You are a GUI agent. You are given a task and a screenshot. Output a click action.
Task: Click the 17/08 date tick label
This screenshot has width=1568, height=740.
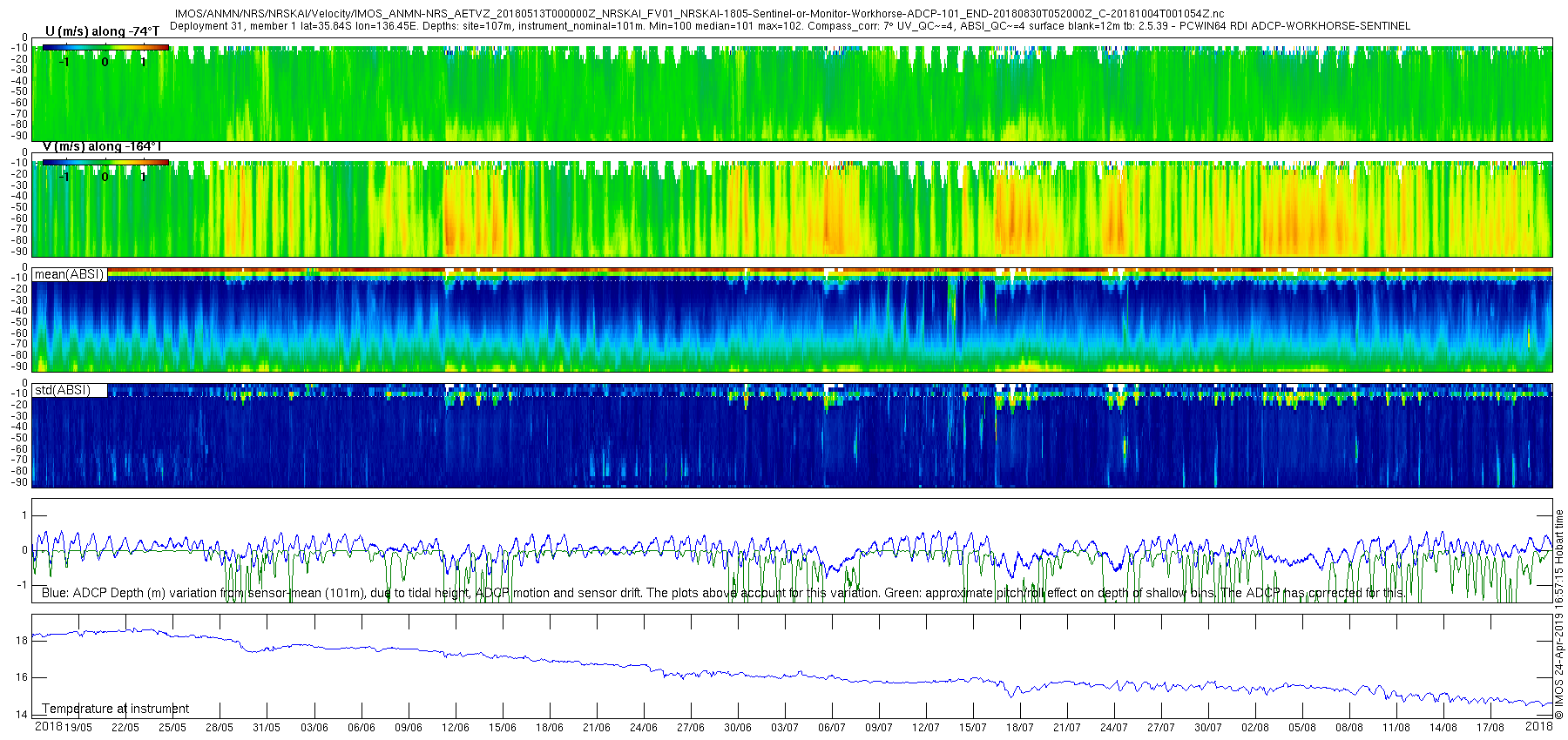coord(1490,727)
